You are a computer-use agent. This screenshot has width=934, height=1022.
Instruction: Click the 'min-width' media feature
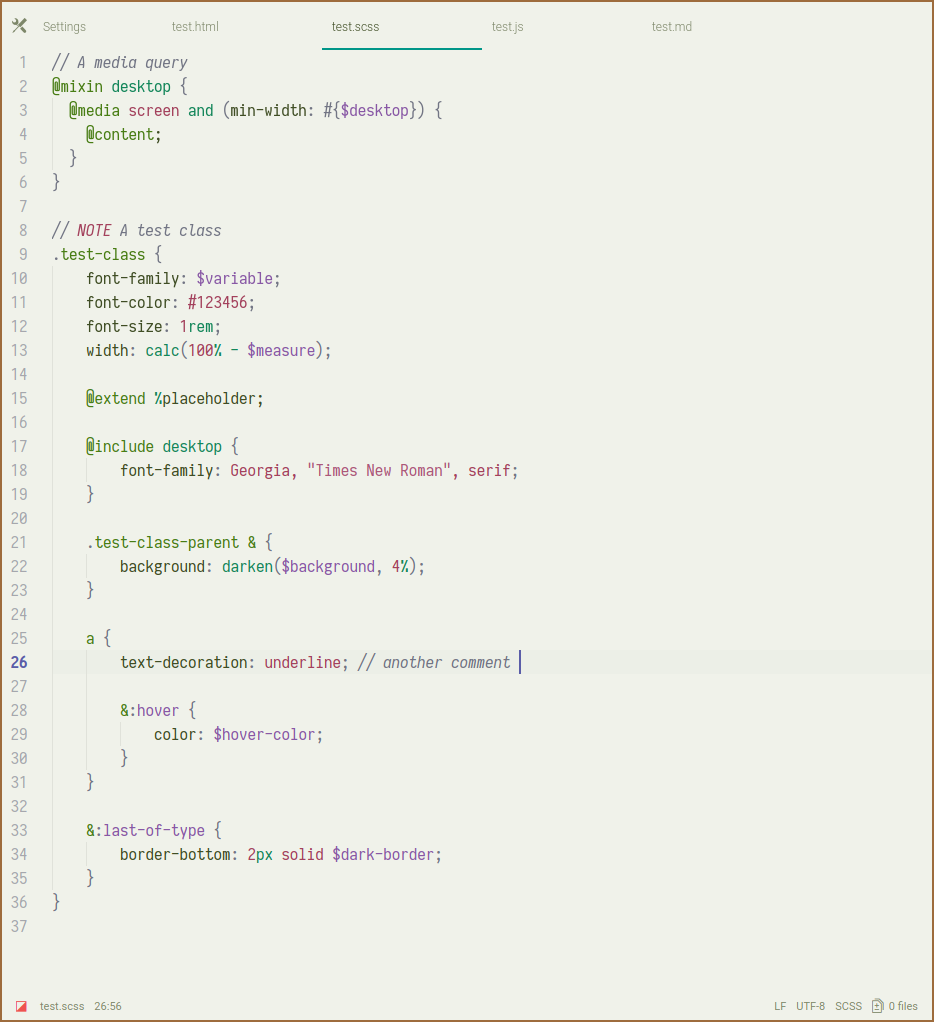(x=269, y=111)
